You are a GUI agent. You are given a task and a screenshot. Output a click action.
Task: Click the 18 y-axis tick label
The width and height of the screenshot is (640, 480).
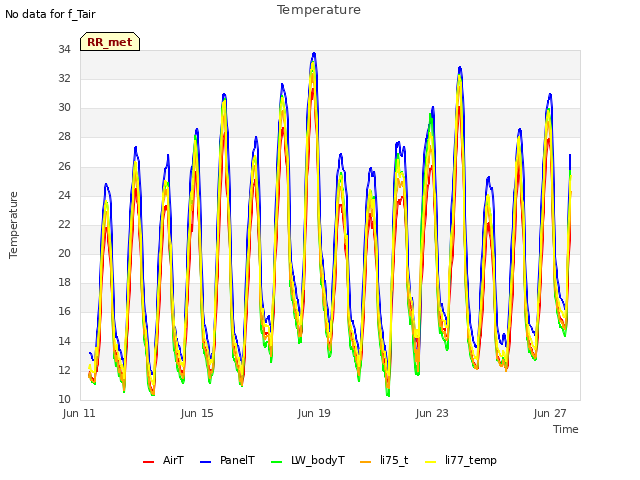click(x=64, y=282)
